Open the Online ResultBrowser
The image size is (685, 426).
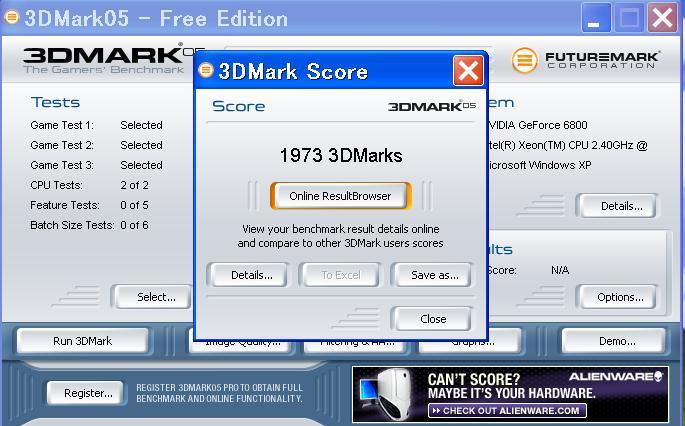pos(341,196)
